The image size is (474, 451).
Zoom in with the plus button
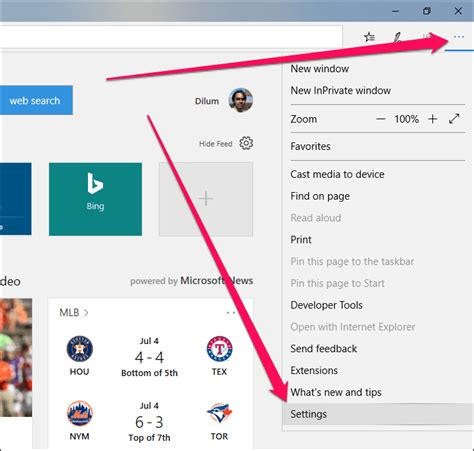[433, 119]
